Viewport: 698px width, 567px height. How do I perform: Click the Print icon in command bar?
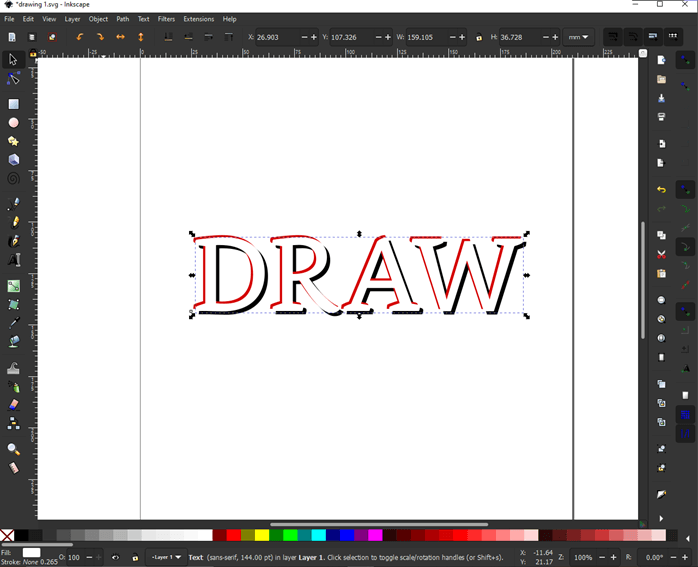point(661,117)
